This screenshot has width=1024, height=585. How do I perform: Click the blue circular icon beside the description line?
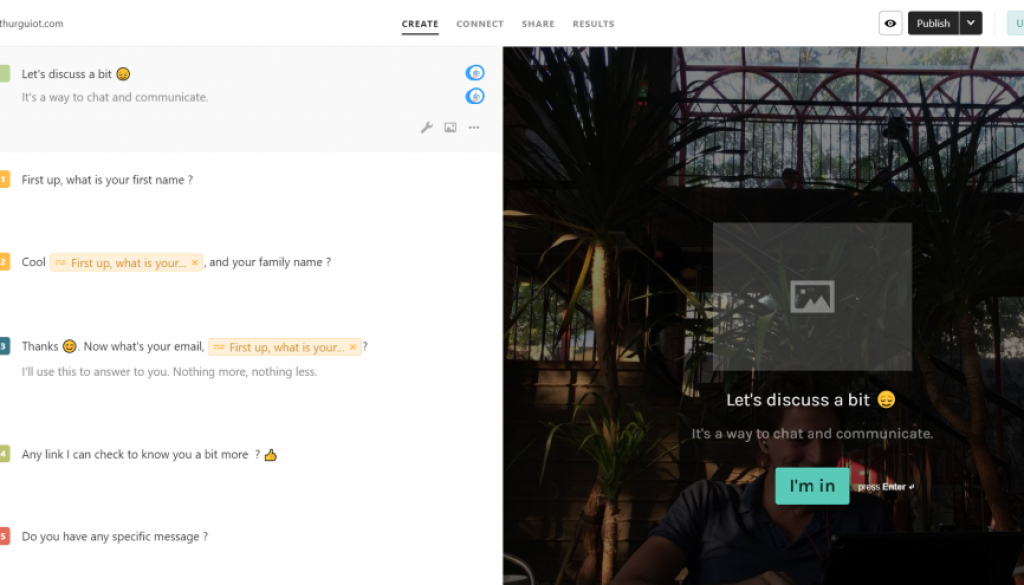(475, 96)
